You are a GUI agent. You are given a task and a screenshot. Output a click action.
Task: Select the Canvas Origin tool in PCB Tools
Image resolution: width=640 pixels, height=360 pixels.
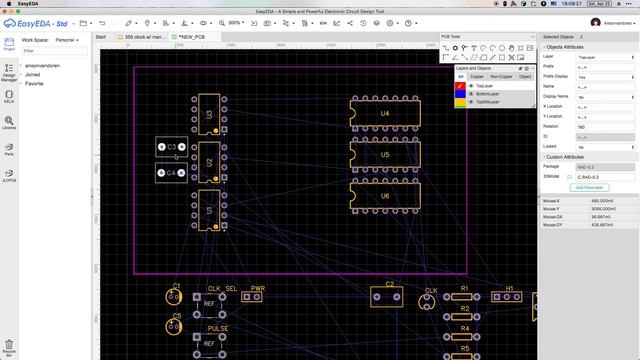446,58
